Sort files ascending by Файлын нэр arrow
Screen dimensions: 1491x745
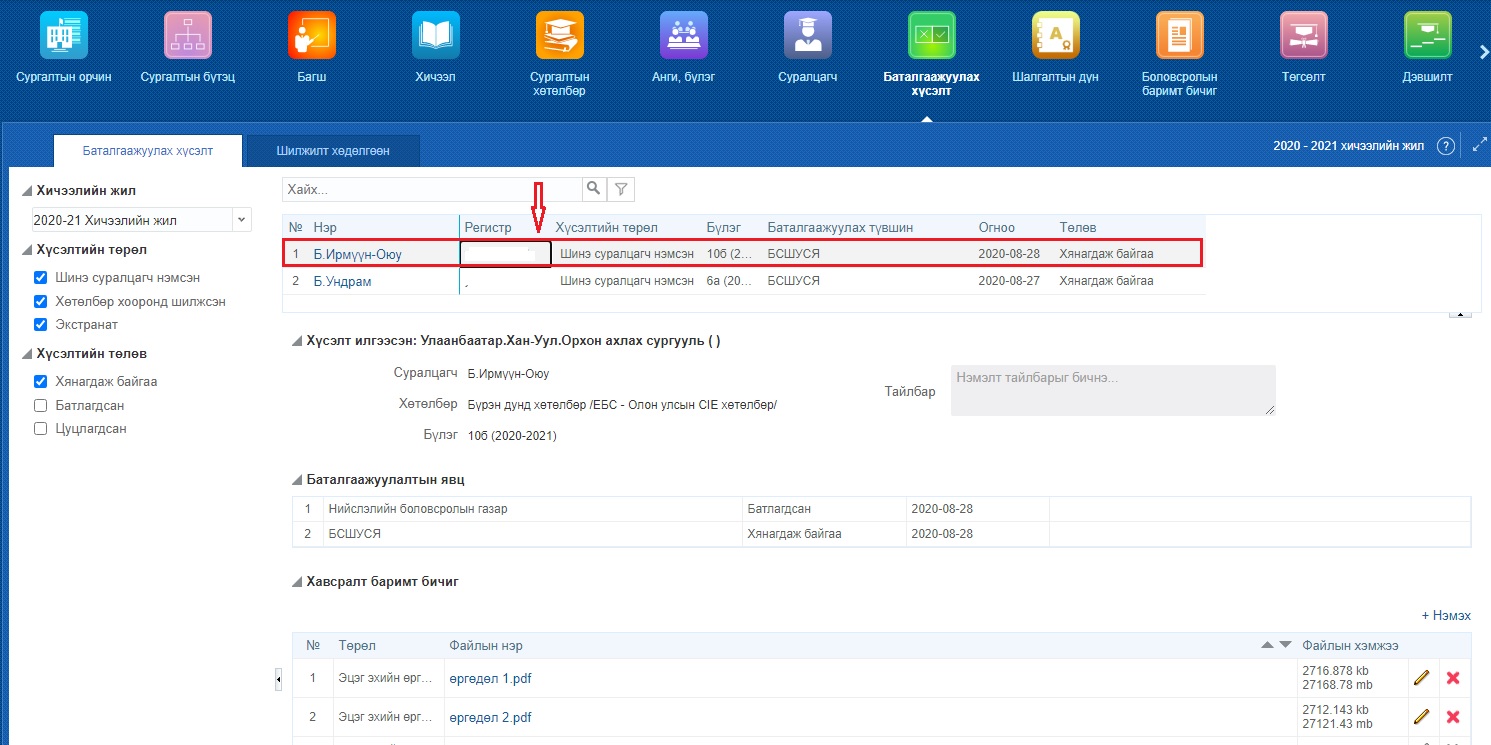tap(1268, 645)
